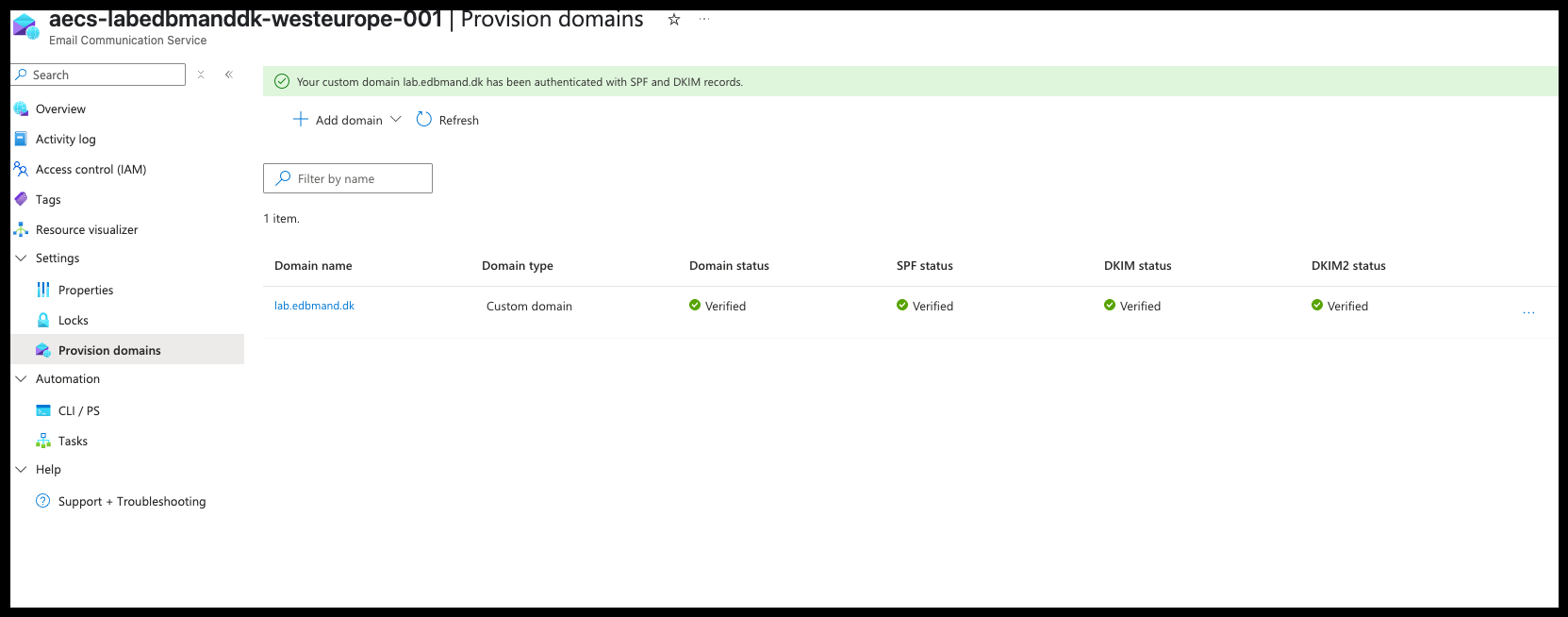Click the Email Communication Service resource icon
The image size is (1568, 617).
click(25, 27)
